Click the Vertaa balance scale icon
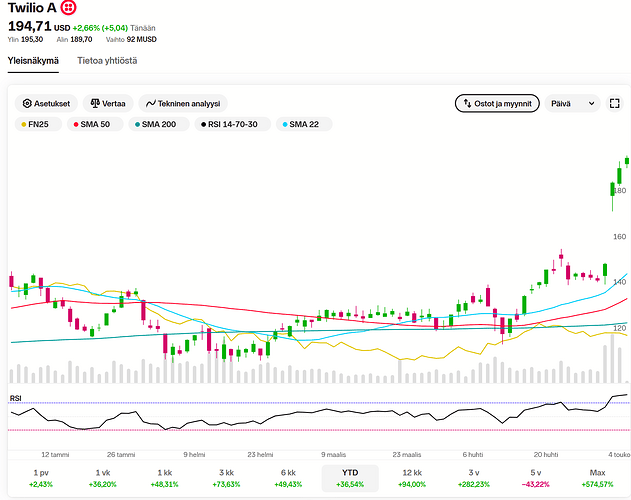The width and height of the screenshot is (631, 500). tap(95, 103)
